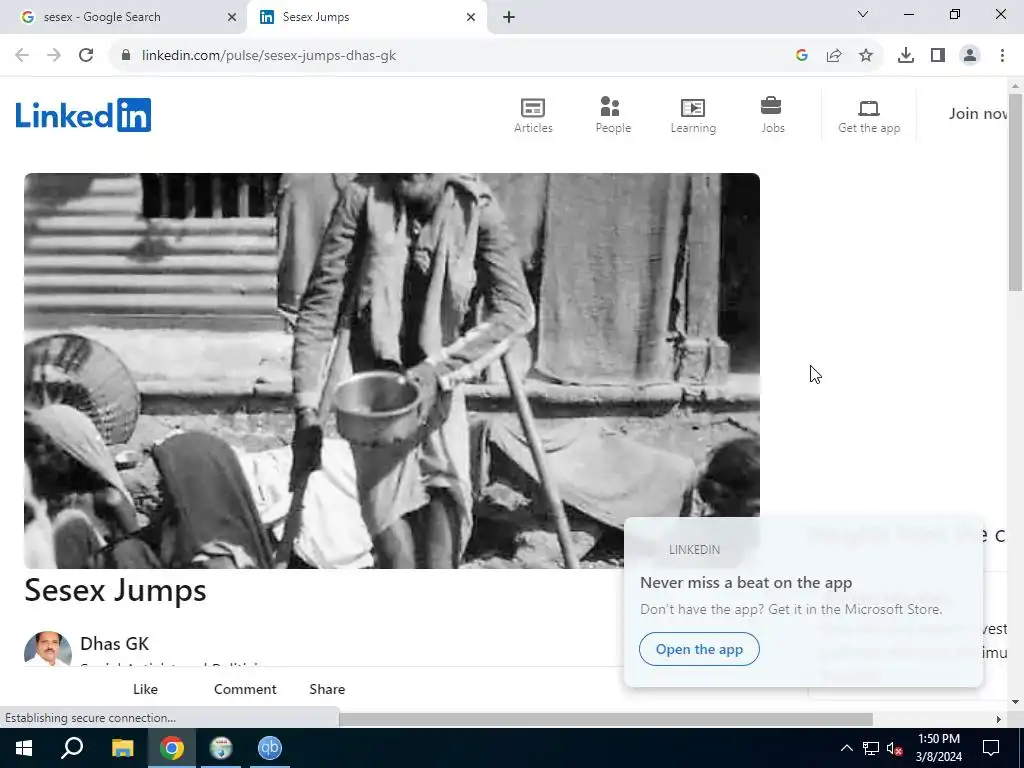Open Windows taskbar search
Image resolution: width=1024 pixels, height=768 pixels.
[72, 748]
